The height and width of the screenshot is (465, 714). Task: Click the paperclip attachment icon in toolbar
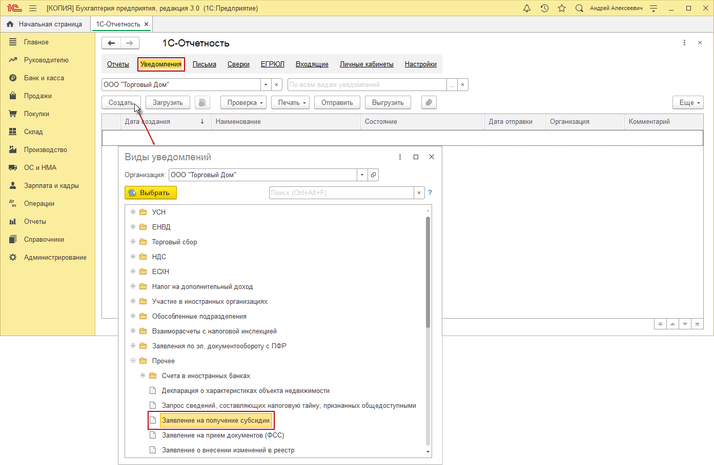tap(428, 102)
